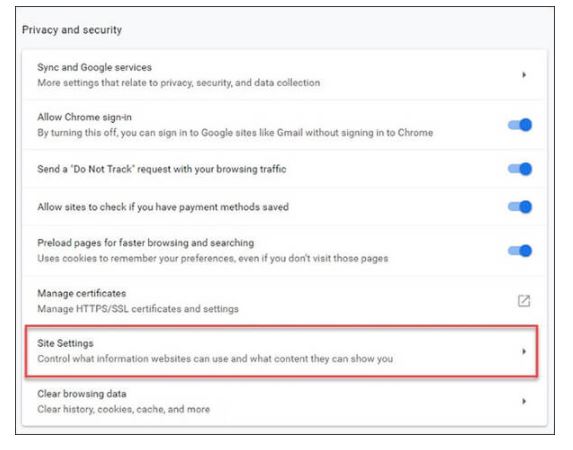Turn off payment methods check toggle

[x=520, y=207]
